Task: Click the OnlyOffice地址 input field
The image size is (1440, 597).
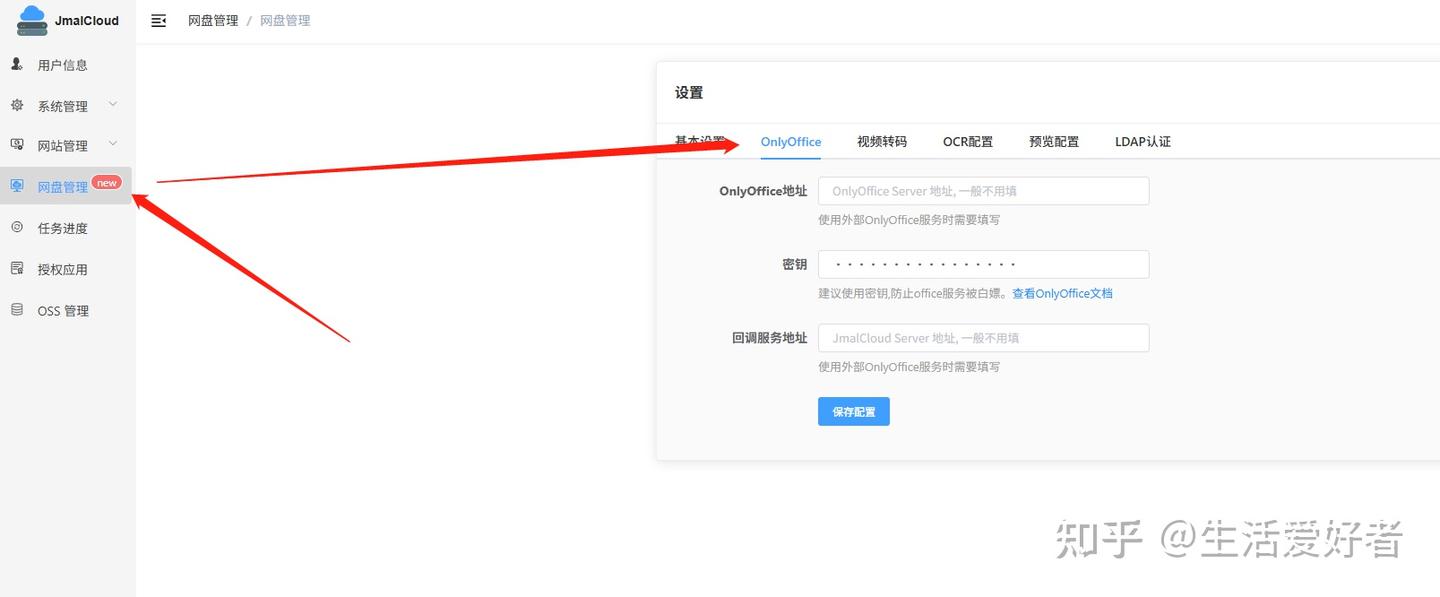Action: pos(983,190)
